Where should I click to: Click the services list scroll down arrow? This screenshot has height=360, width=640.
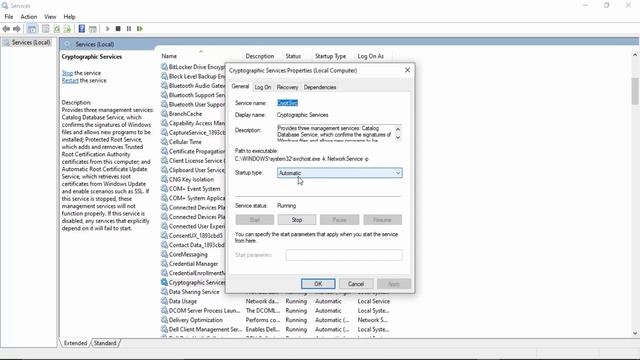point(635,333)
